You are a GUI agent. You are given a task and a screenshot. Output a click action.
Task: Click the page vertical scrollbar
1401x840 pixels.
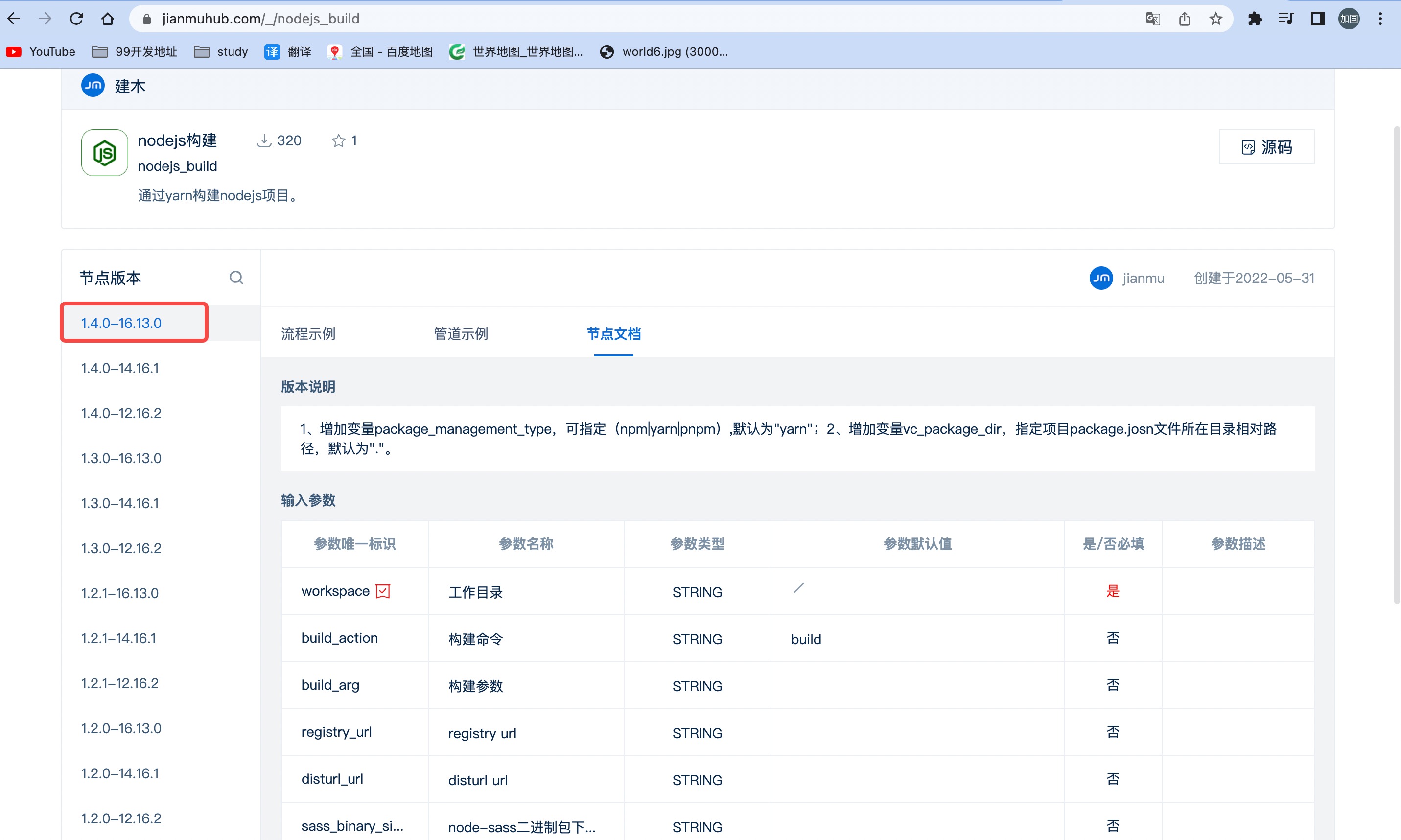point(1396,365)
